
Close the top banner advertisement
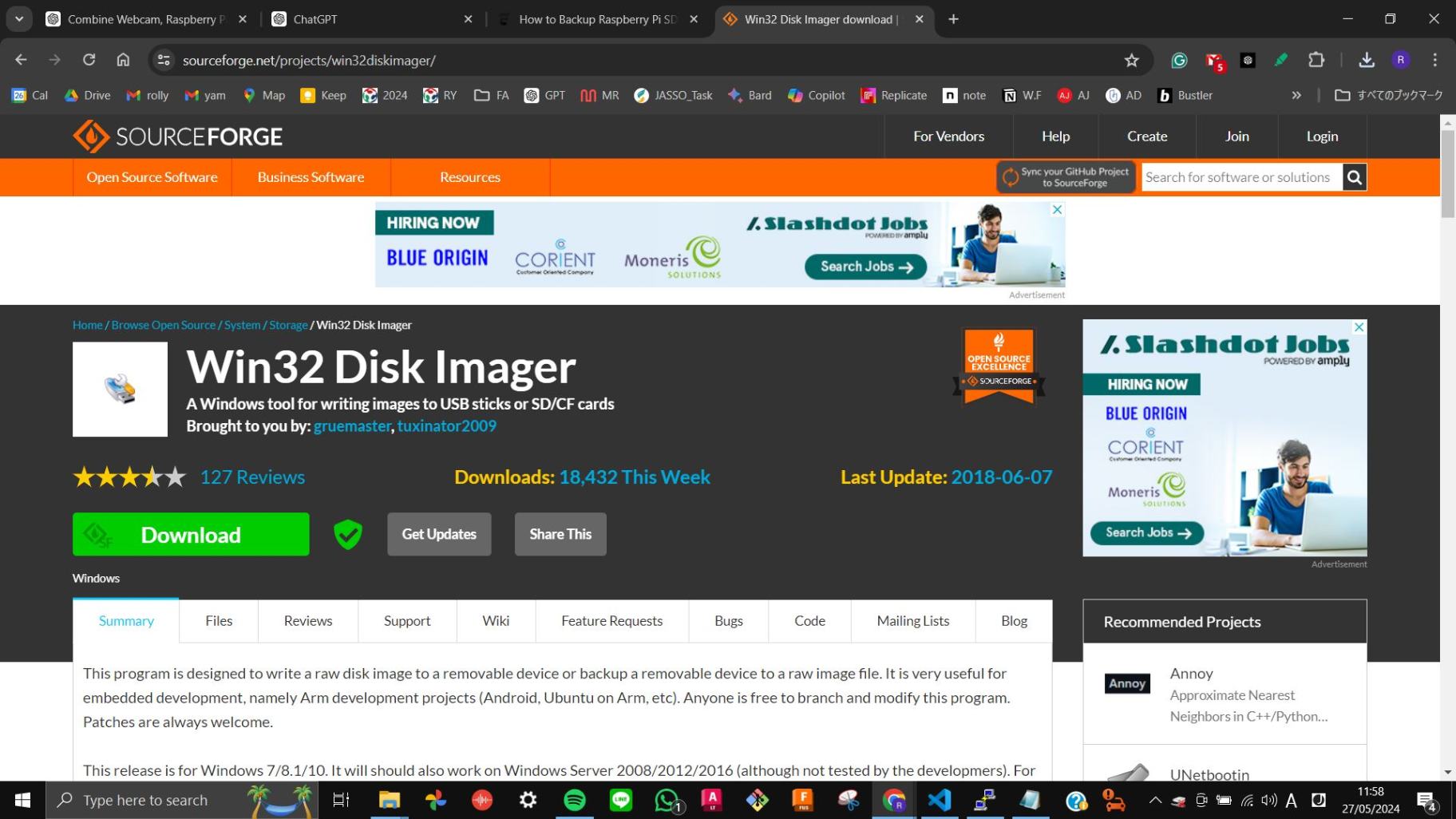click(1057, 209)
